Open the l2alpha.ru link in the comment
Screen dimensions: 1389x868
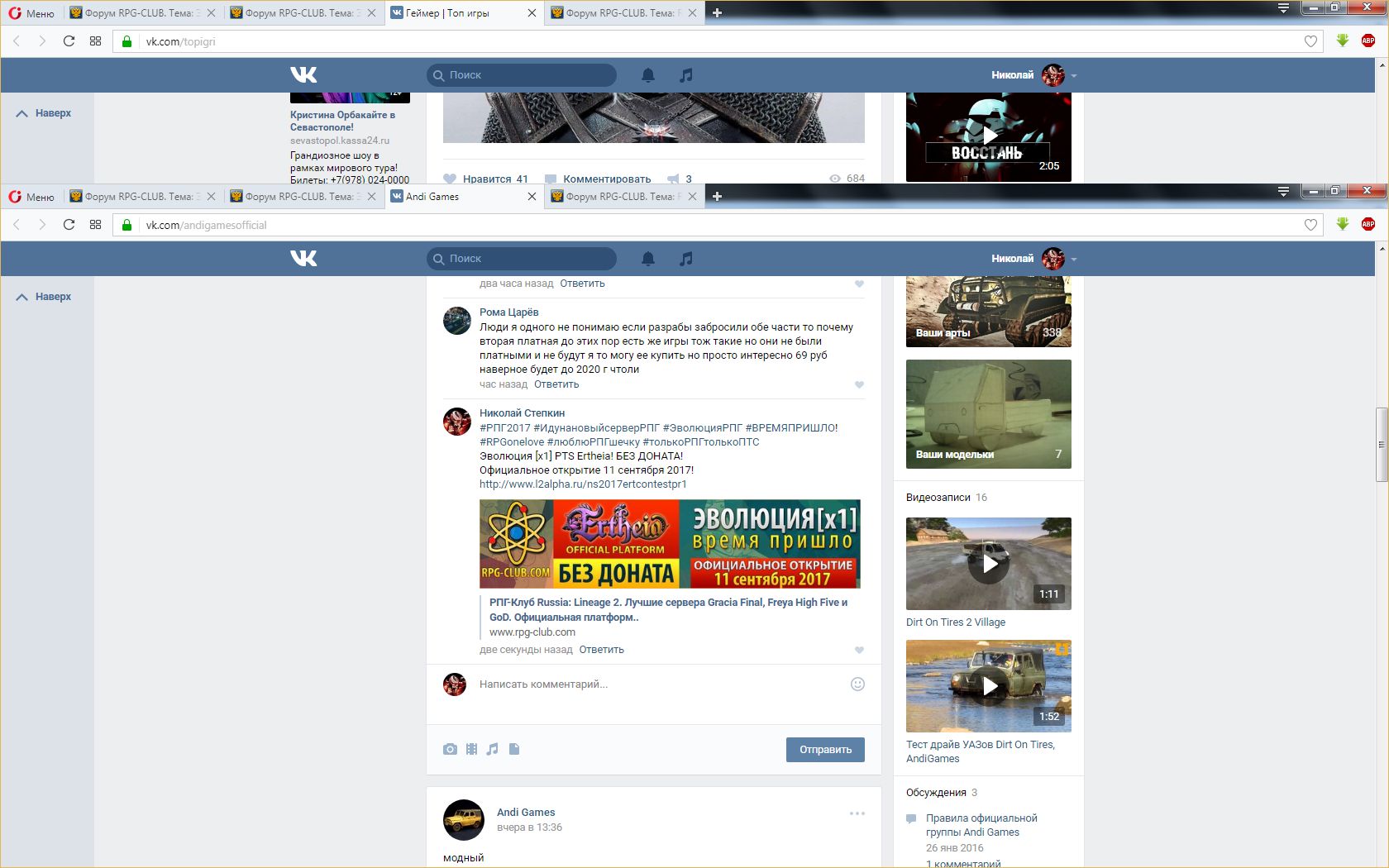583,484
